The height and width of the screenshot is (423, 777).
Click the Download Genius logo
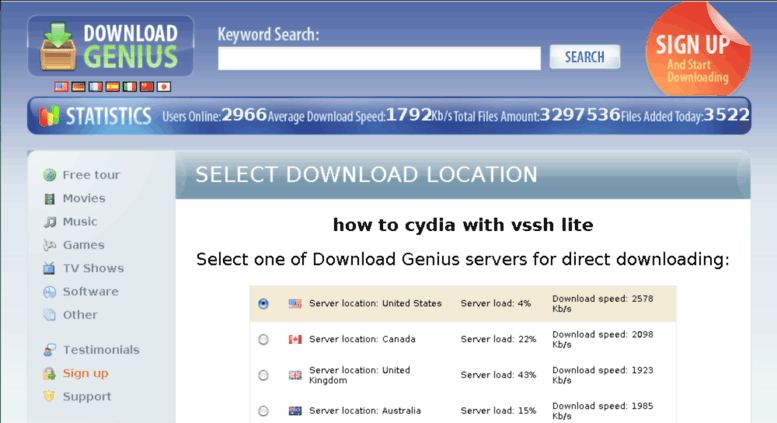tap(111, 46)
